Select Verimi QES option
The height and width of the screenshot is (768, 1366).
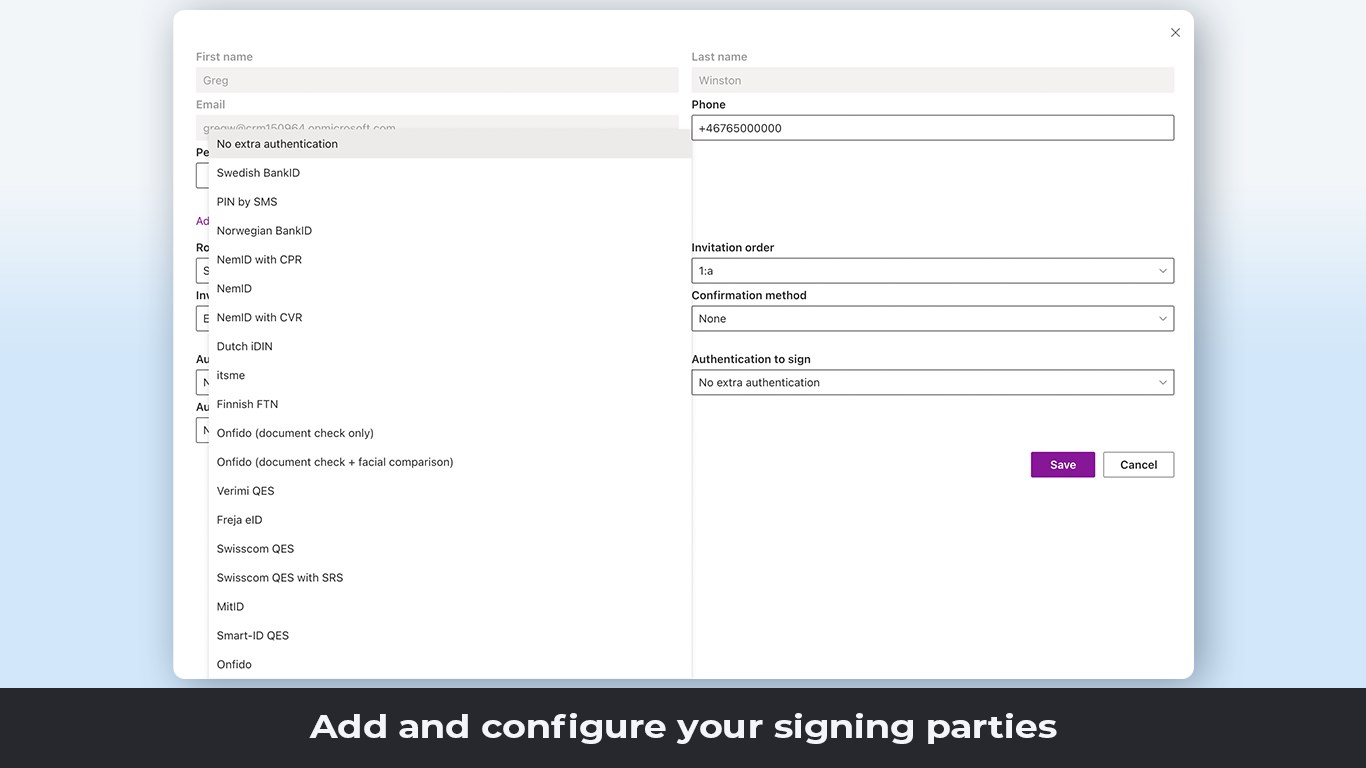click(x=245, y=491)
